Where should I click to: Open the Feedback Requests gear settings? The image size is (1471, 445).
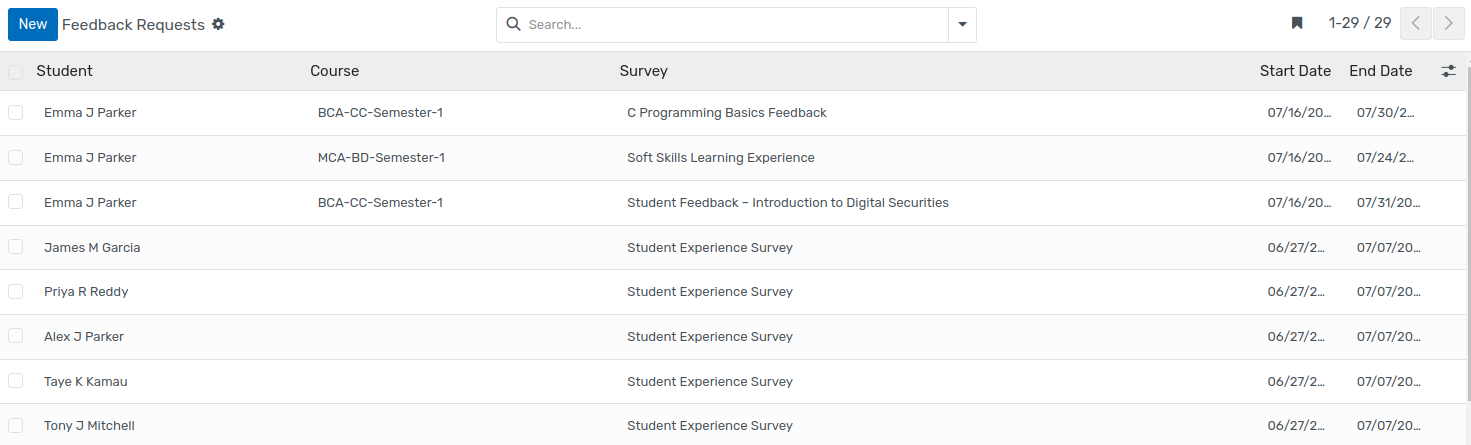218,24
